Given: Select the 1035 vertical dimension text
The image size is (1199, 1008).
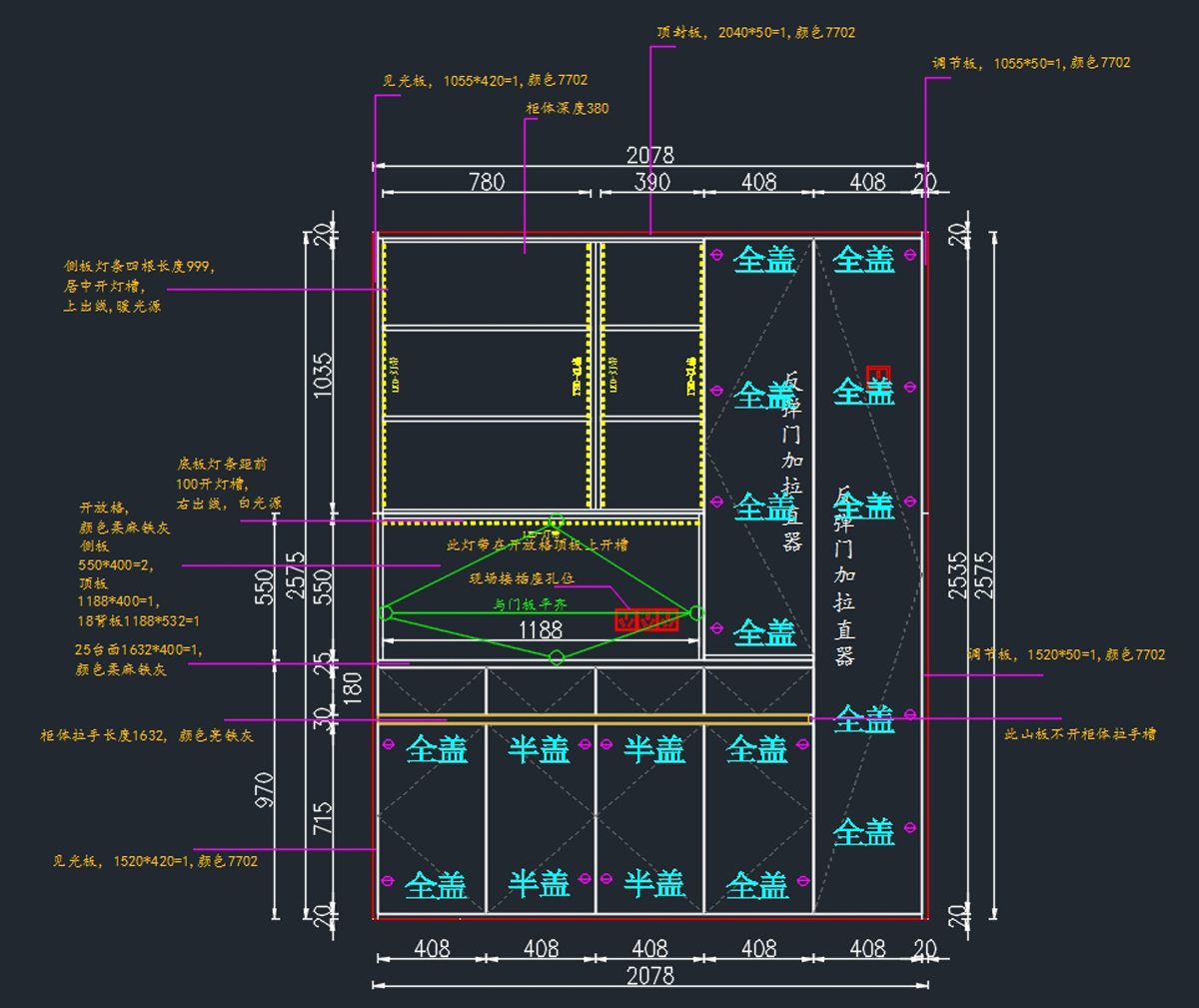Looking at the screenshot, I should point(323,375).
